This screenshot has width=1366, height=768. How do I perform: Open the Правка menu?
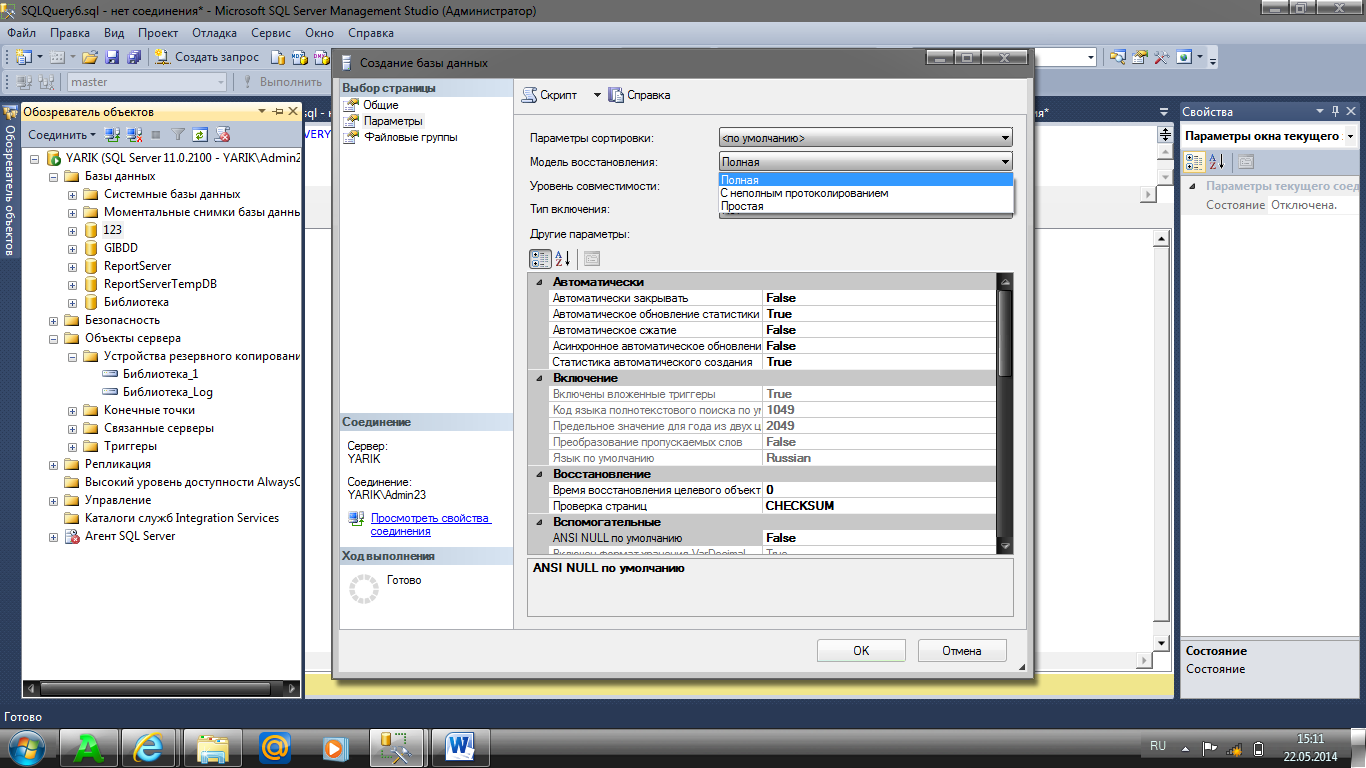(x=70, y=33)
